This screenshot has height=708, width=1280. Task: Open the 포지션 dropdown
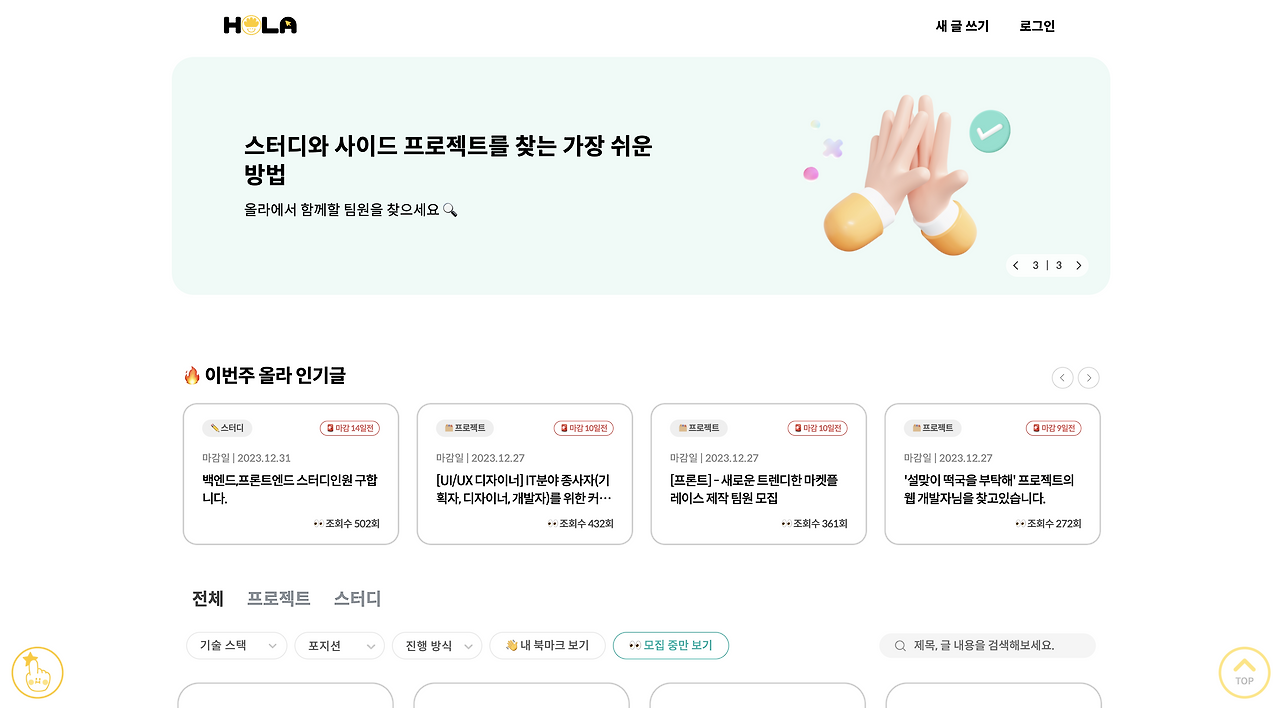(x=339, y=645)
